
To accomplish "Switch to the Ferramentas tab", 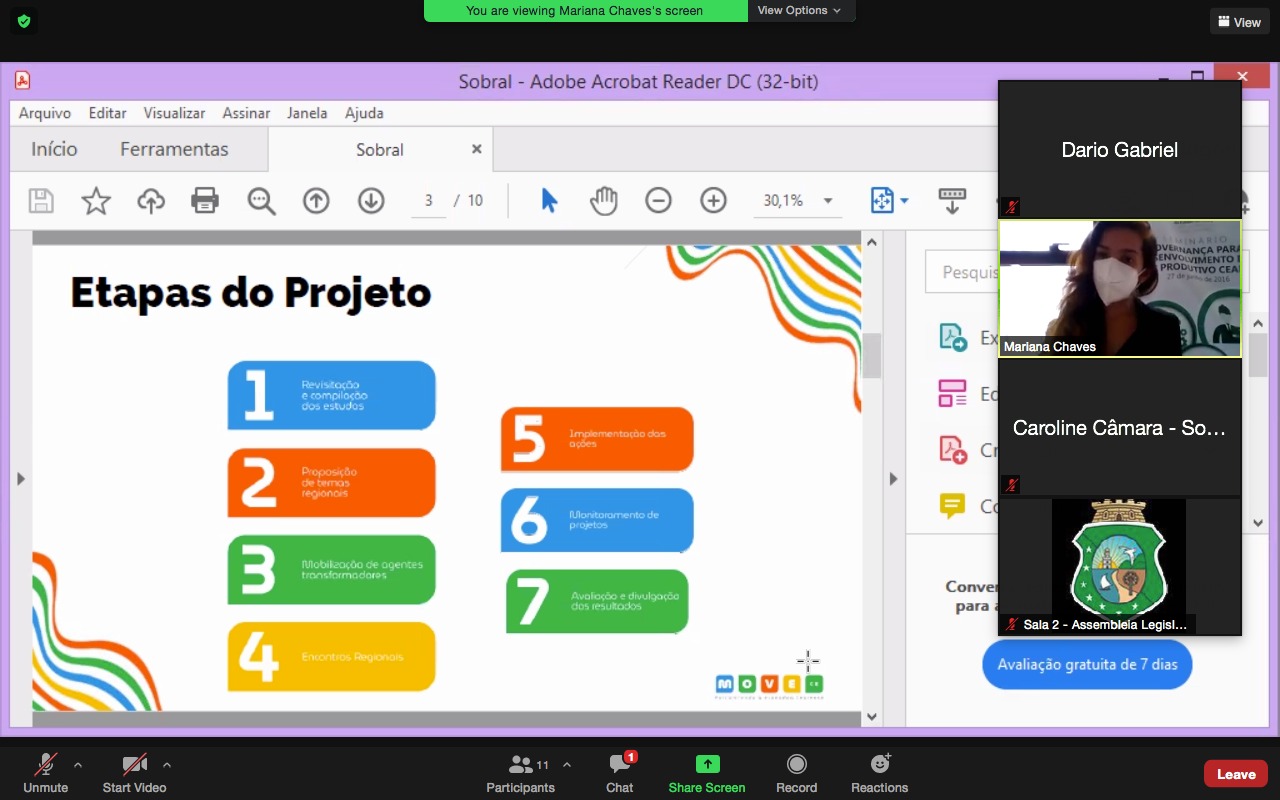I will pyautogui.click(x=174, y=149).
